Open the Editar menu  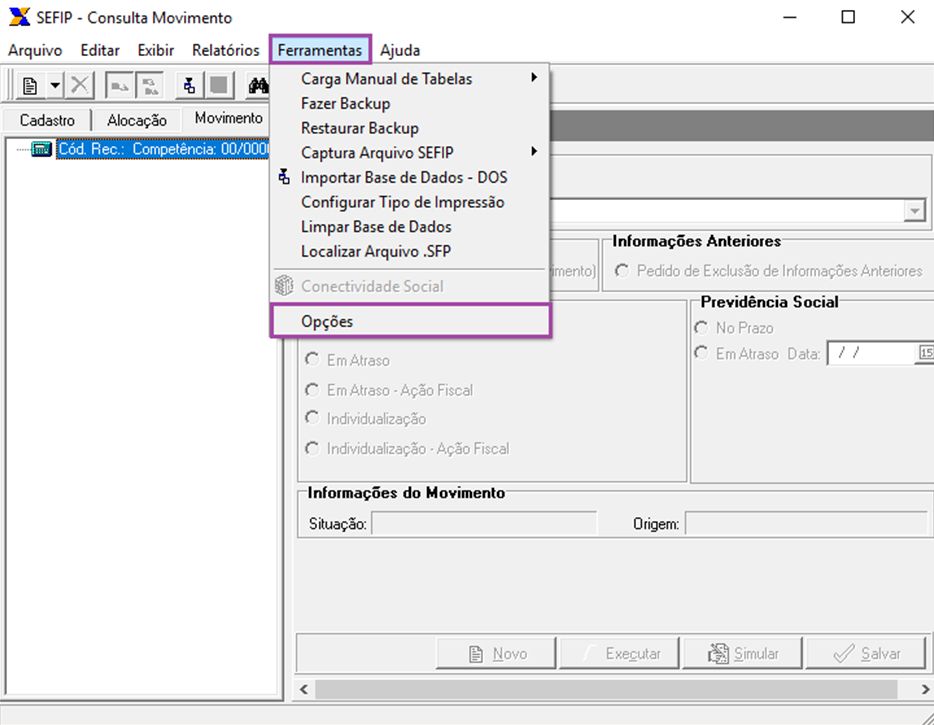click(100, 50)
